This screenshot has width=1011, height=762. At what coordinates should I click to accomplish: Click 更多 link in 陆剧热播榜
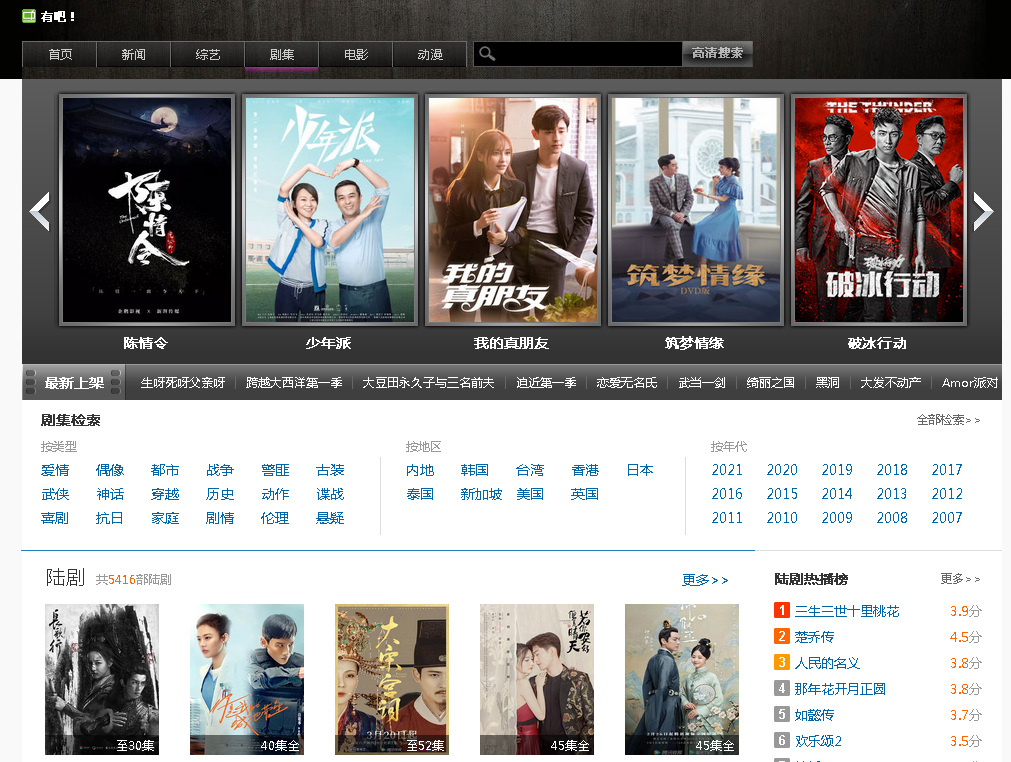click(x=960, y=579)
